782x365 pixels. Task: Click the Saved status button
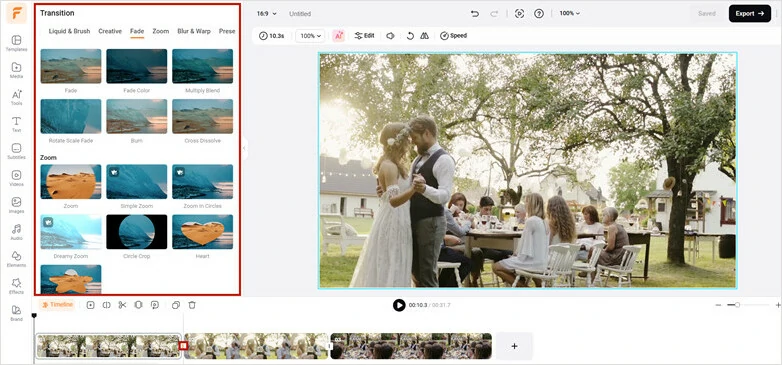tap(707, 13)
